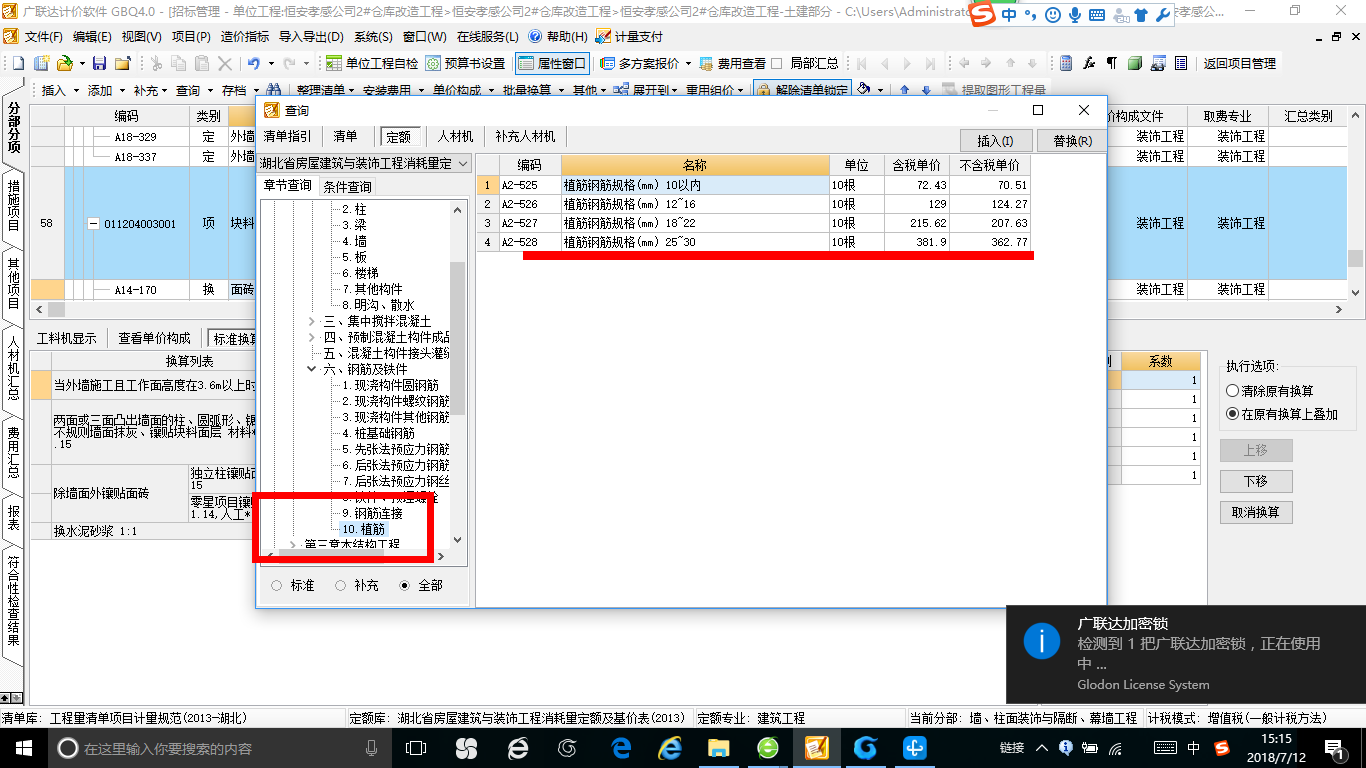The image size is (1366, 768).
Task: Click the Help question mark icon
Action: [x=534, y=36]
